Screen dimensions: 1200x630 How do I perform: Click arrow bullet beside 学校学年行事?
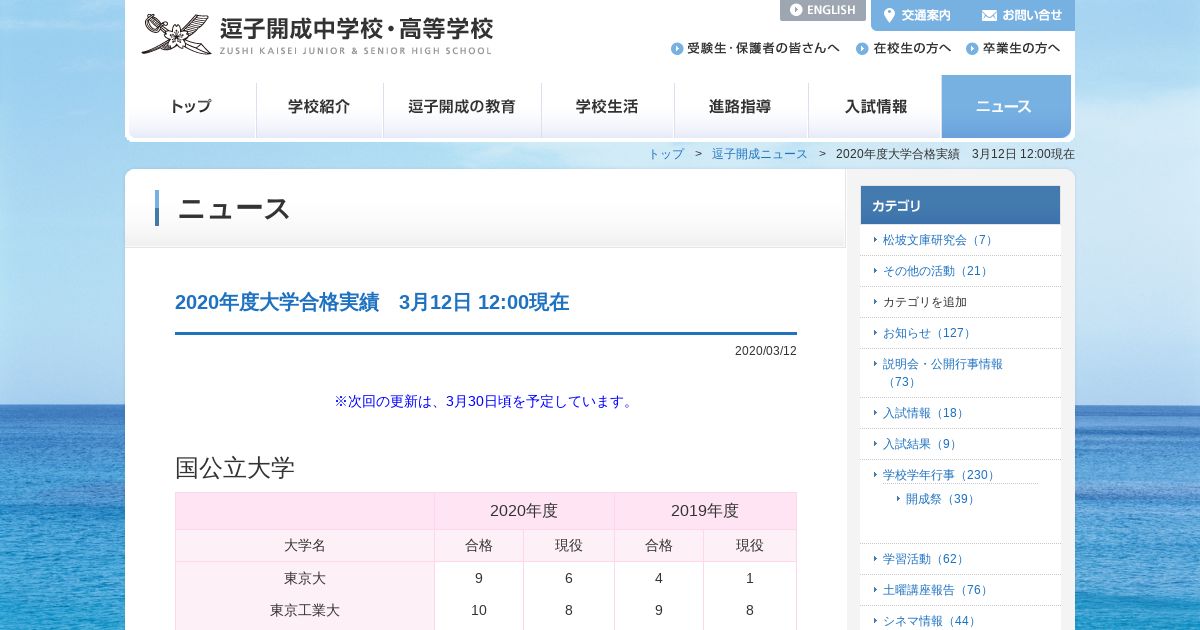pos(875,475)
